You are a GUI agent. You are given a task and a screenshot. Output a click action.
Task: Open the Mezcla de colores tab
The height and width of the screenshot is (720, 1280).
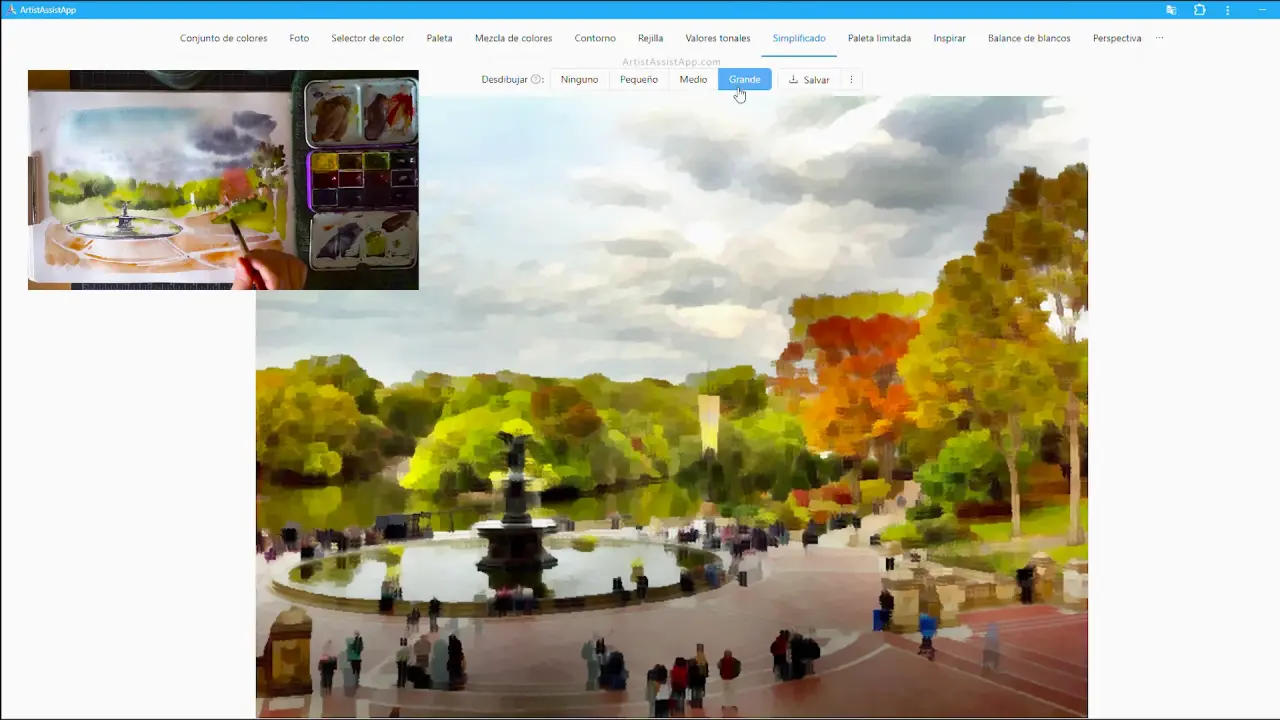(x=513, y=38)
